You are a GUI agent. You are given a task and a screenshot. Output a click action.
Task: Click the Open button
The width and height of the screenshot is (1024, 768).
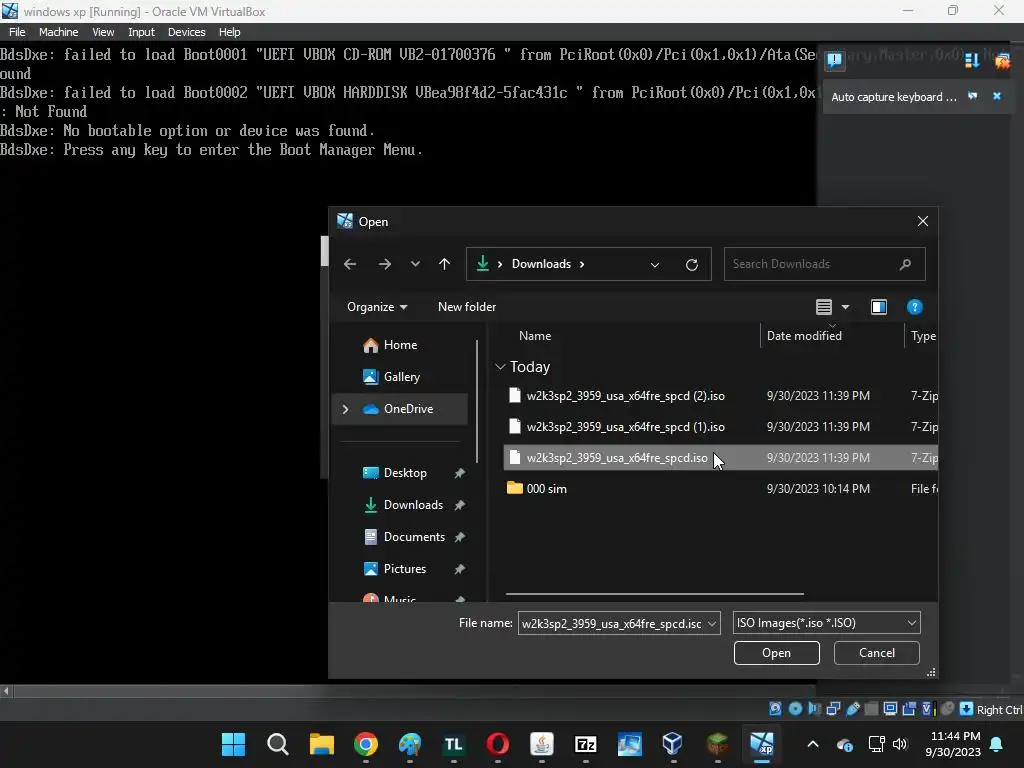[776, 653]
